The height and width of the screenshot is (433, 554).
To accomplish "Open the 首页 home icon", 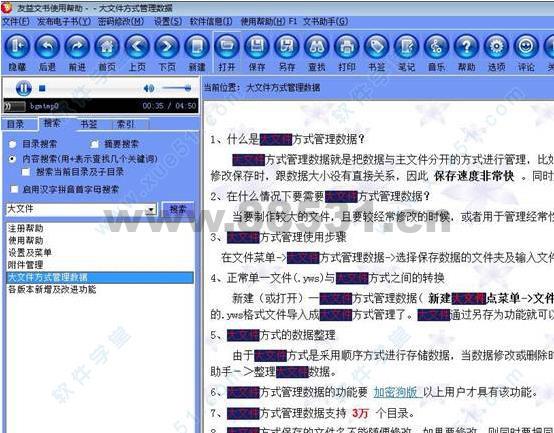I will click(x=107, y=46).
